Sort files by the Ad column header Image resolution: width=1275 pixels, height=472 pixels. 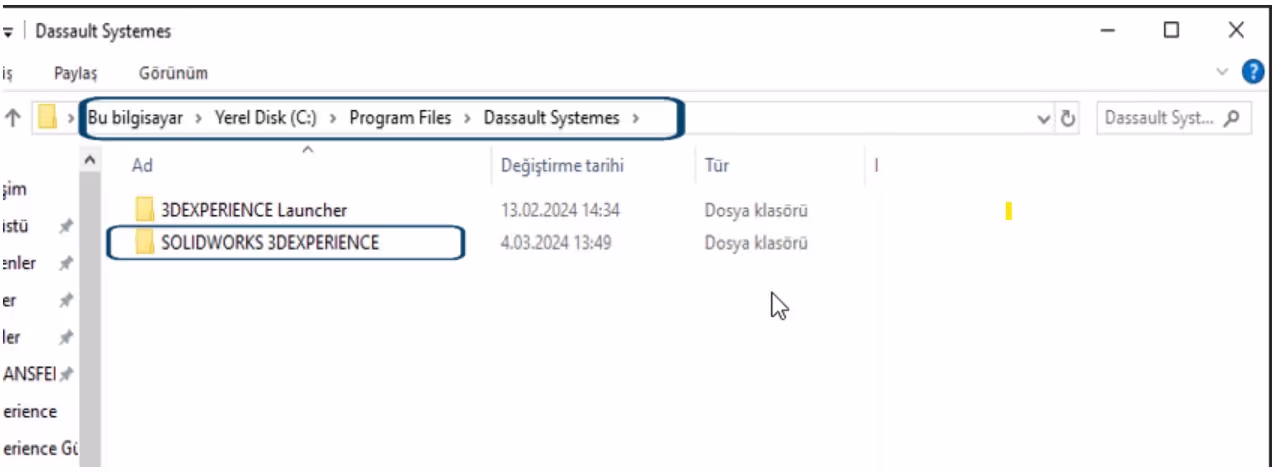pos(142,166)
